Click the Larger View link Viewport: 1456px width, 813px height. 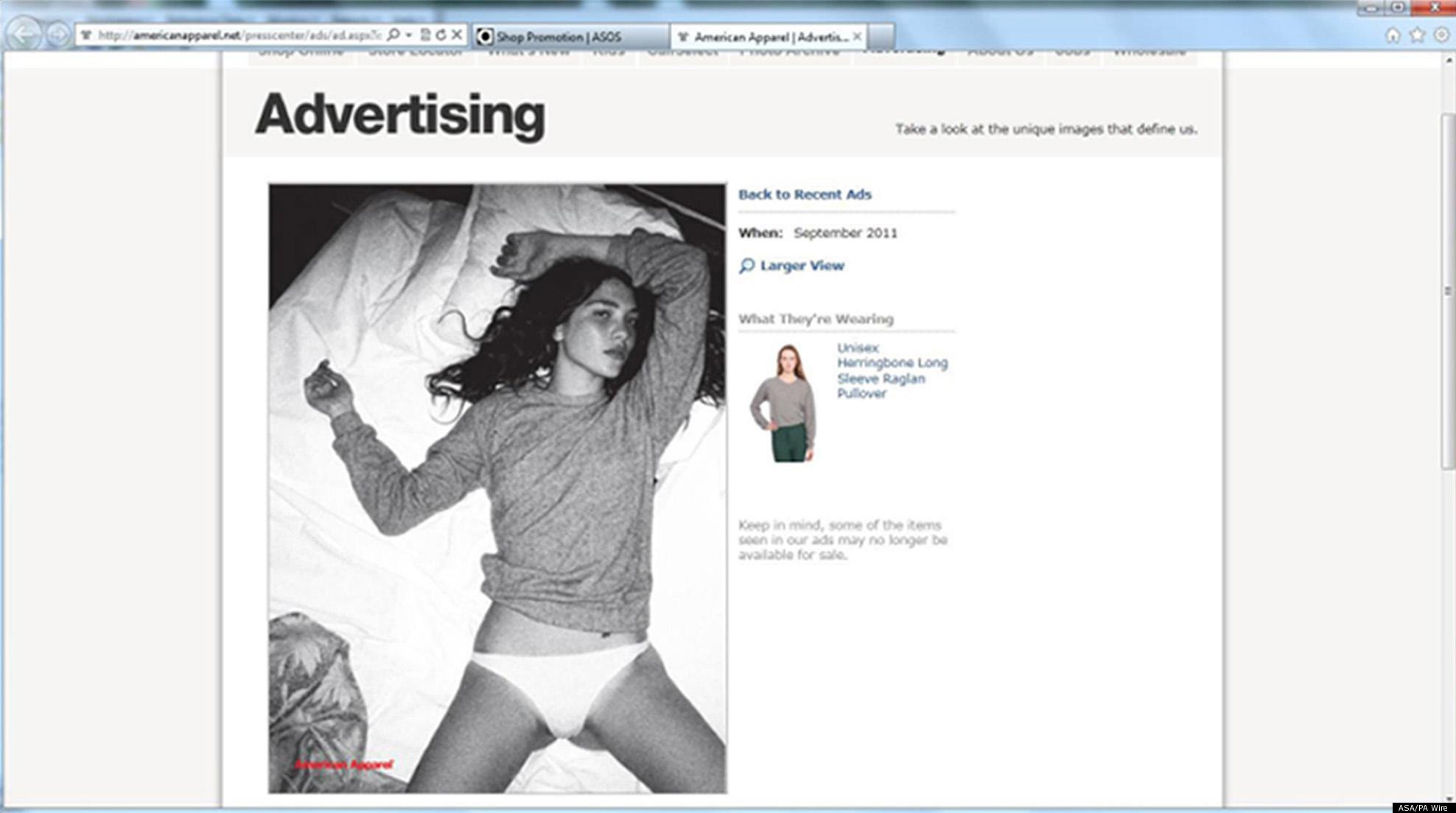point(802,266)
